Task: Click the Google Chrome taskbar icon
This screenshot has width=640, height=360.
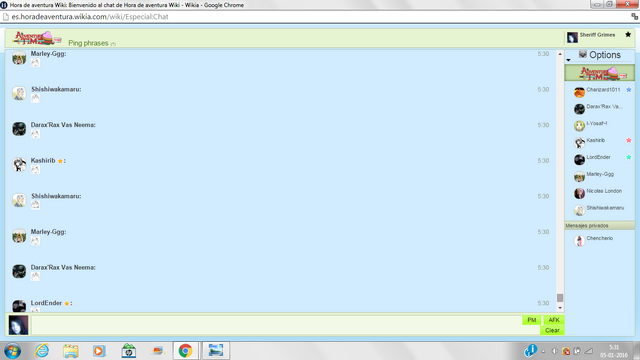Action: [x=185, y=351]
